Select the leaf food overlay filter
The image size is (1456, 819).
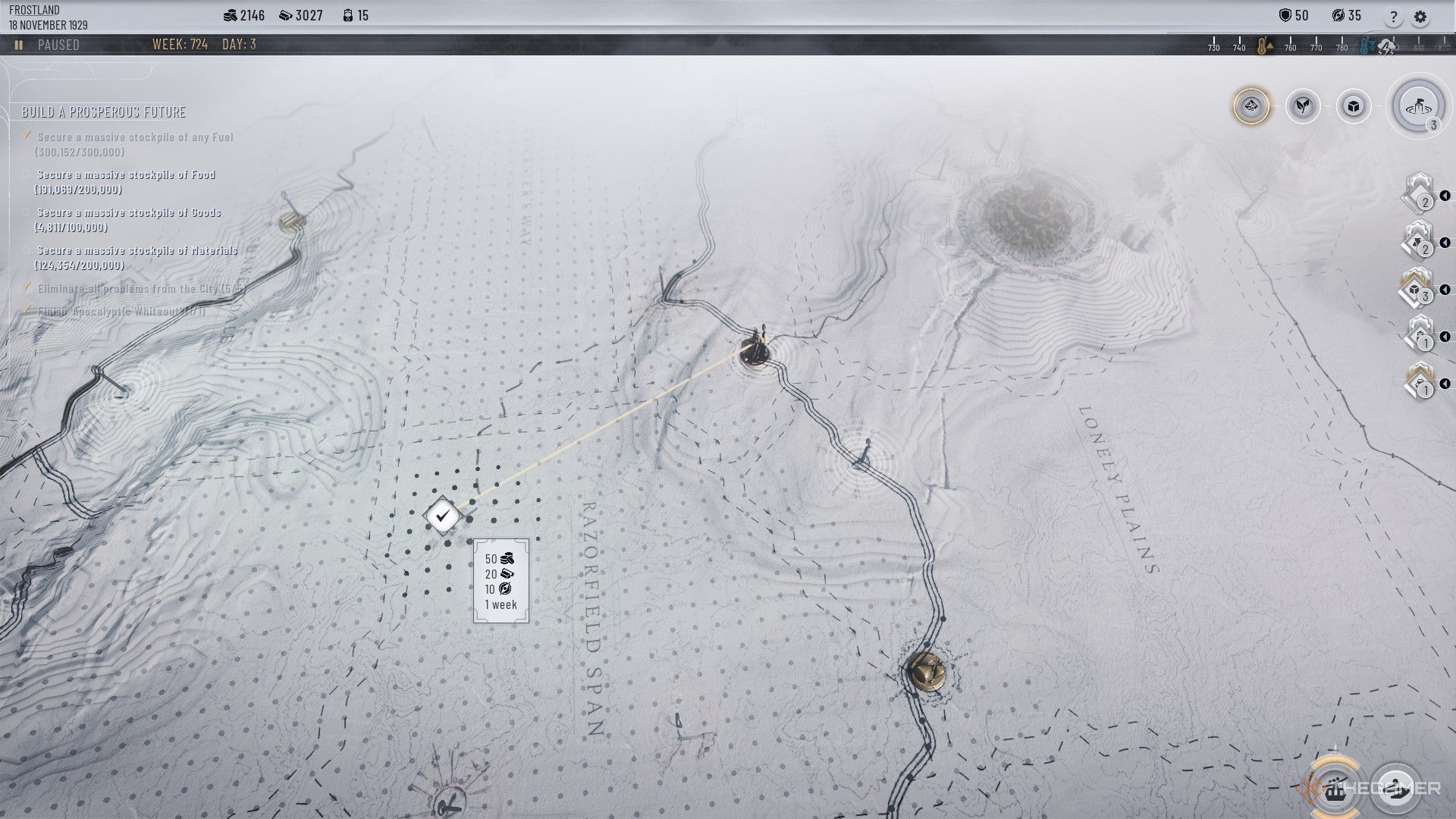[1303, 106]
